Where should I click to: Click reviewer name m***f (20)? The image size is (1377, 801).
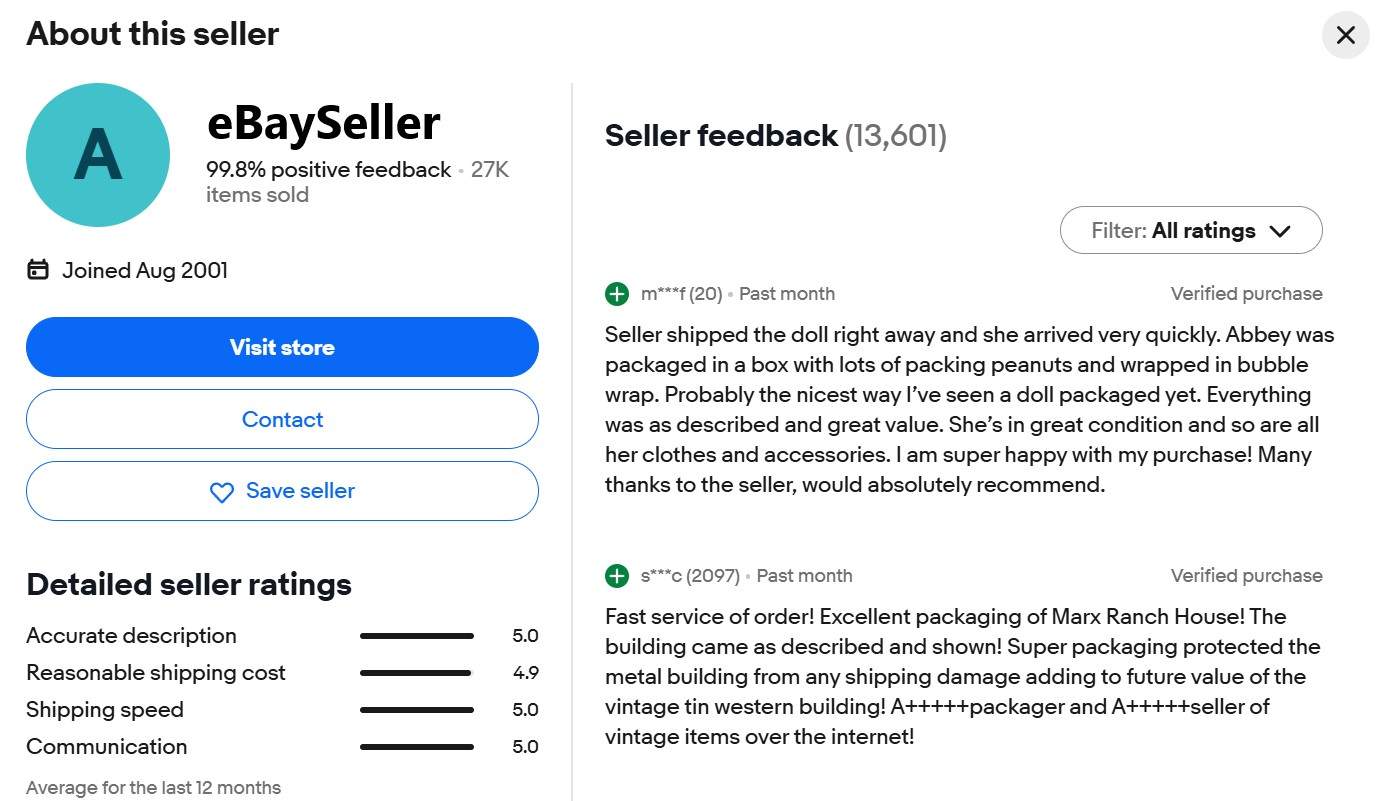pyautogui.click(x=681, y=294)
